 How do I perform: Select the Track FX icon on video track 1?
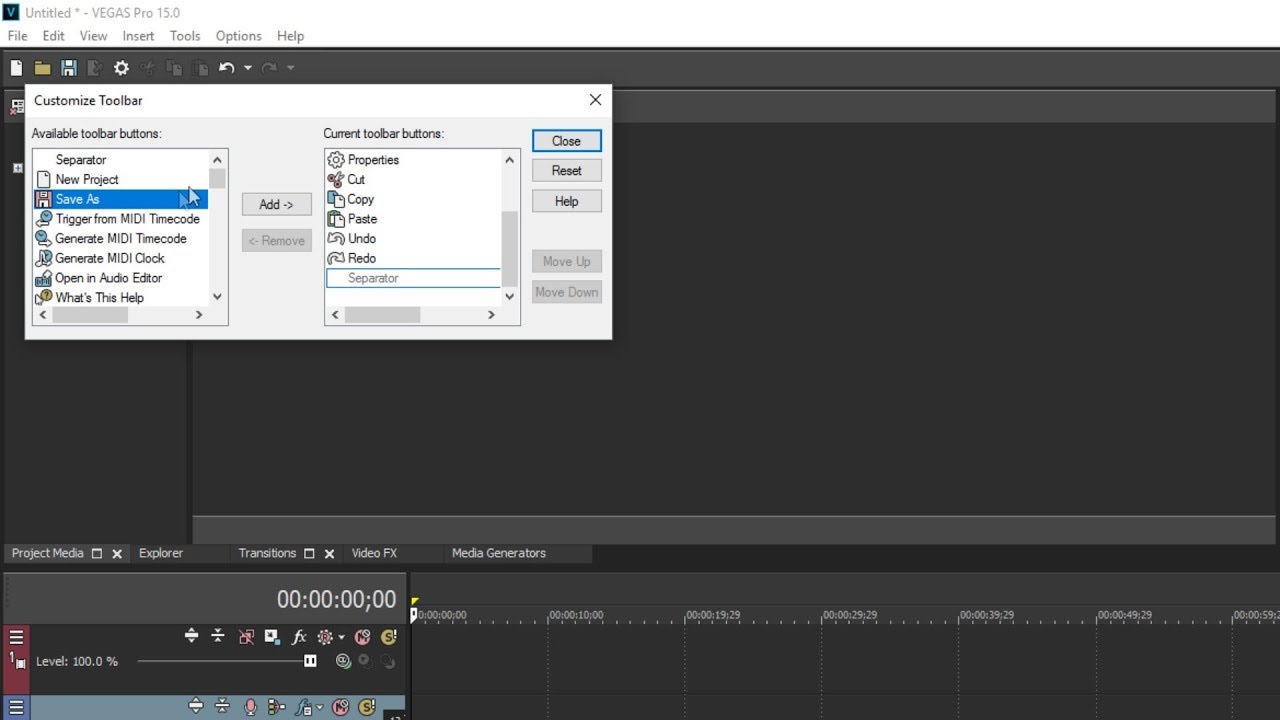(x=298, y=636)
